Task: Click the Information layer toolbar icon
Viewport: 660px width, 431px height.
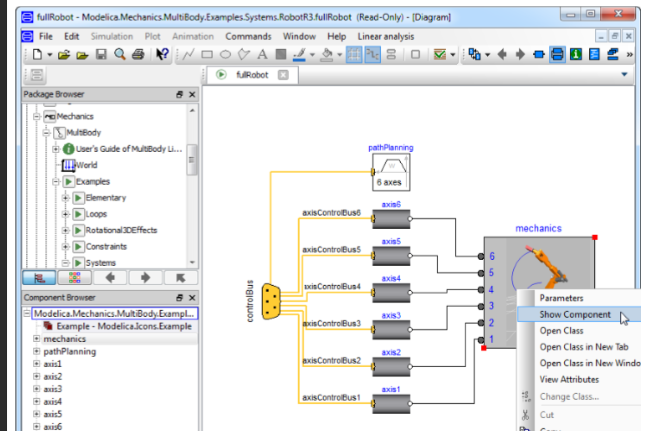Action: coord(577,55)
